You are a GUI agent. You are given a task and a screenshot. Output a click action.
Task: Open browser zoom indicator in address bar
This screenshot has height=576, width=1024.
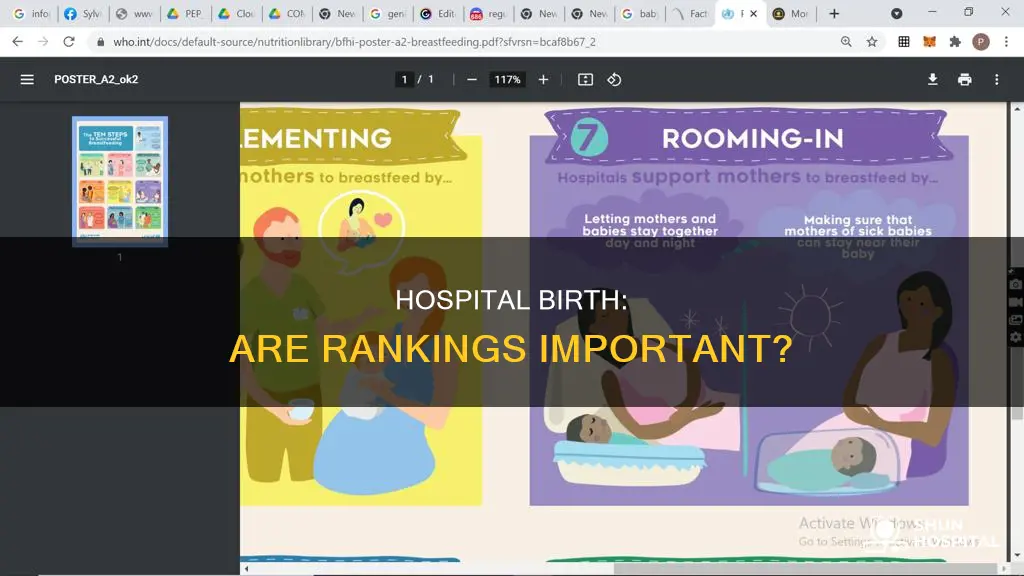pos(846,42)
